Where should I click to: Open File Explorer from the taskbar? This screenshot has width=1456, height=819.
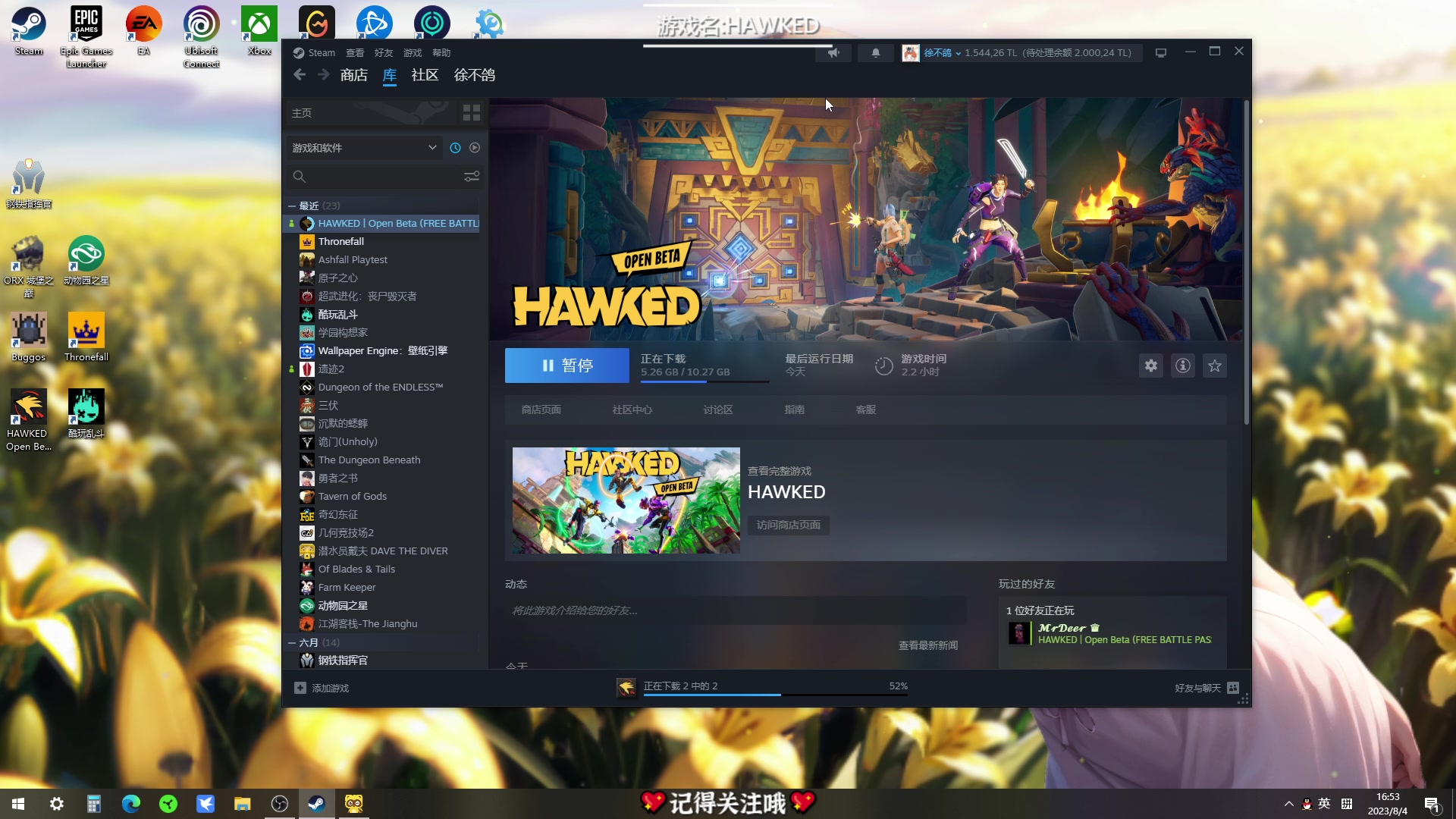pos(243,804)
